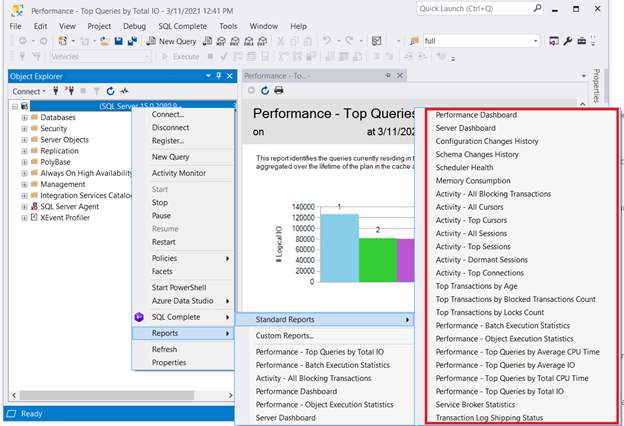Screen dimensions: 624x426
Task: Click the New Project icon in toolbar
Action: coord(62,41)
